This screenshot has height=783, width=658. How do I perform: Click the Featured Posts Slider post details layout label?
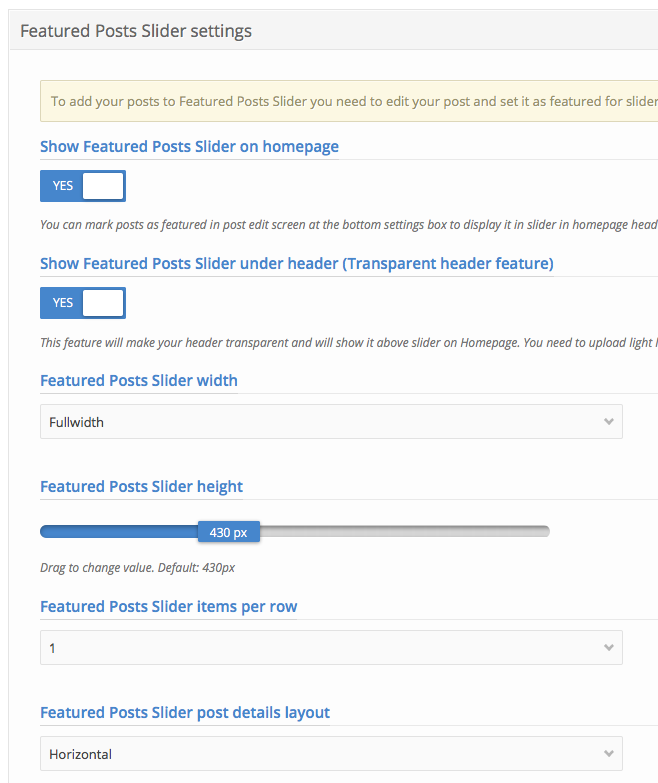185,712
